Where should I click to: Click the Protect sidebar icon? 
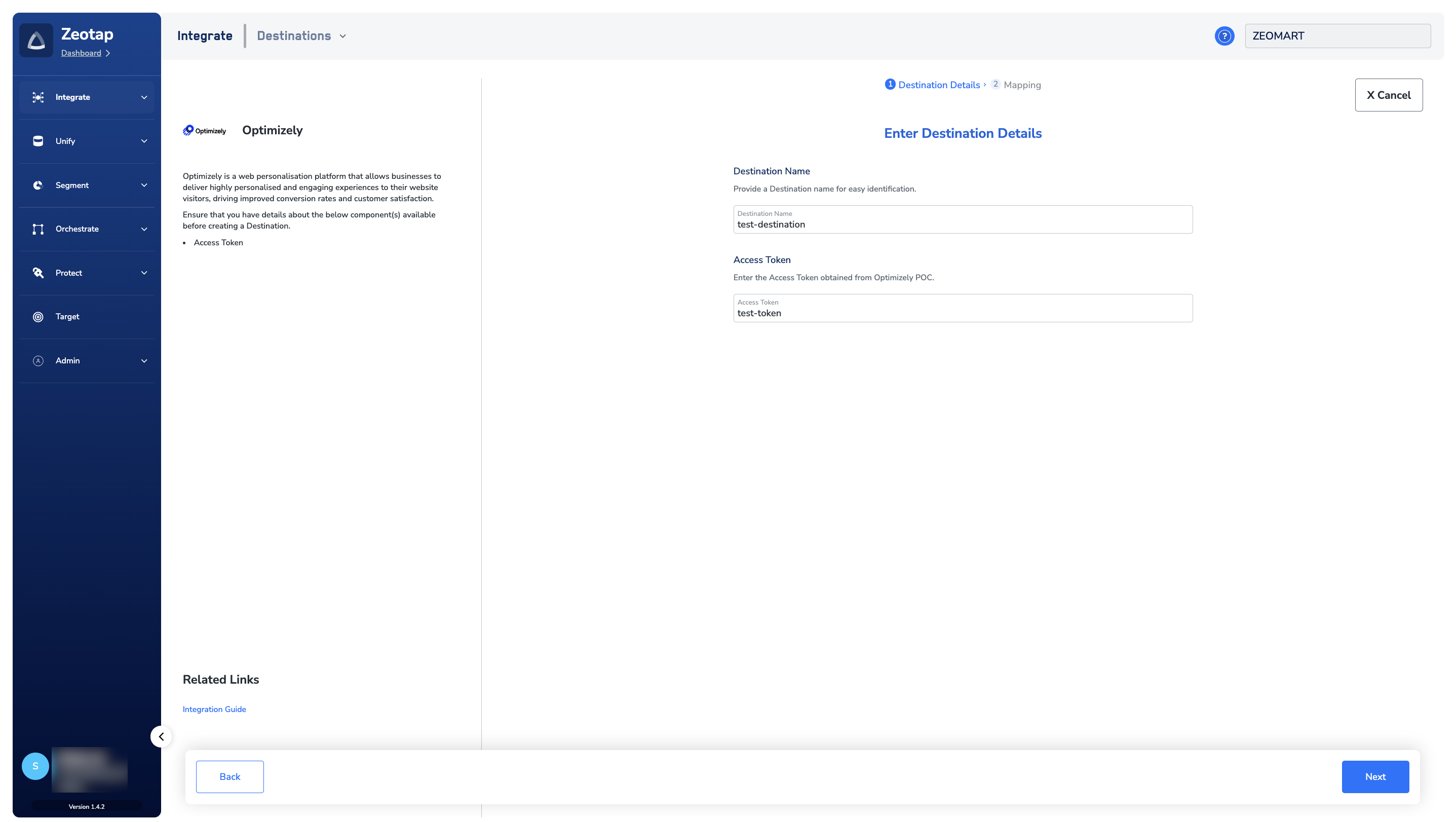(38, 273)
